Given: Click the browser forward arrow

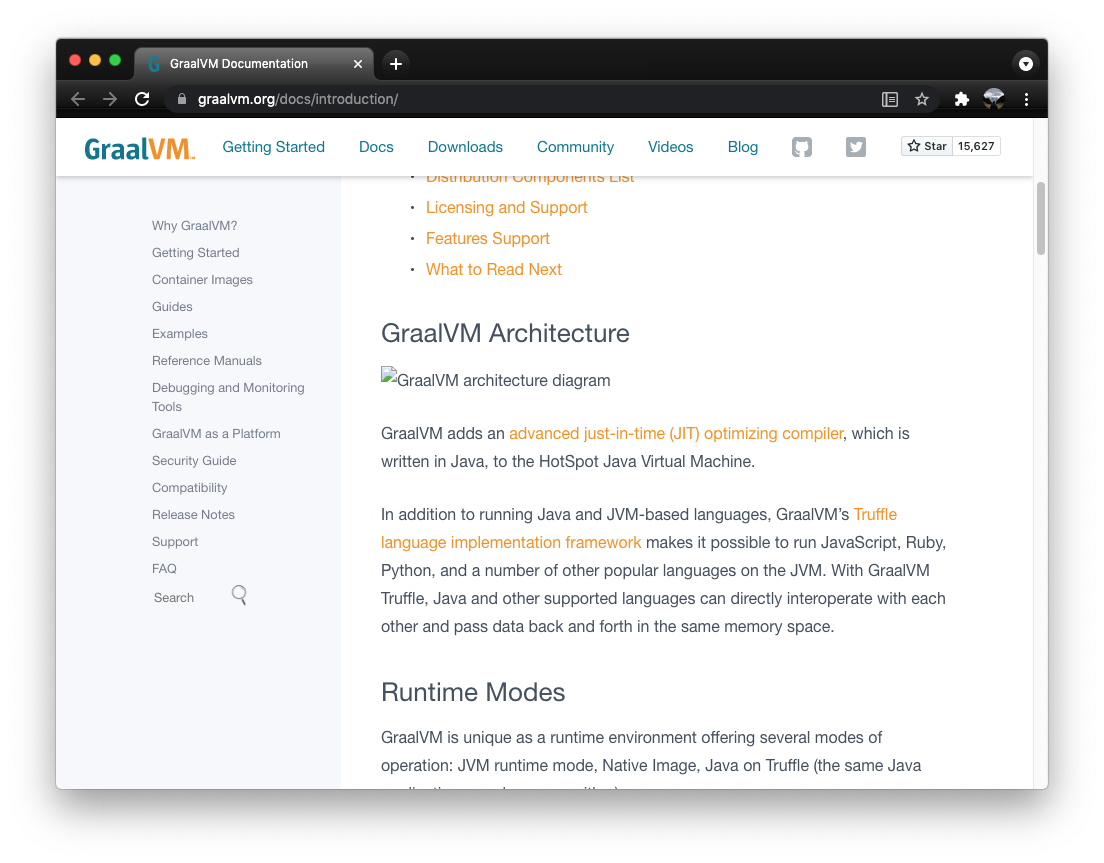Looking at the screenshot, I should (x=110, y=99).
